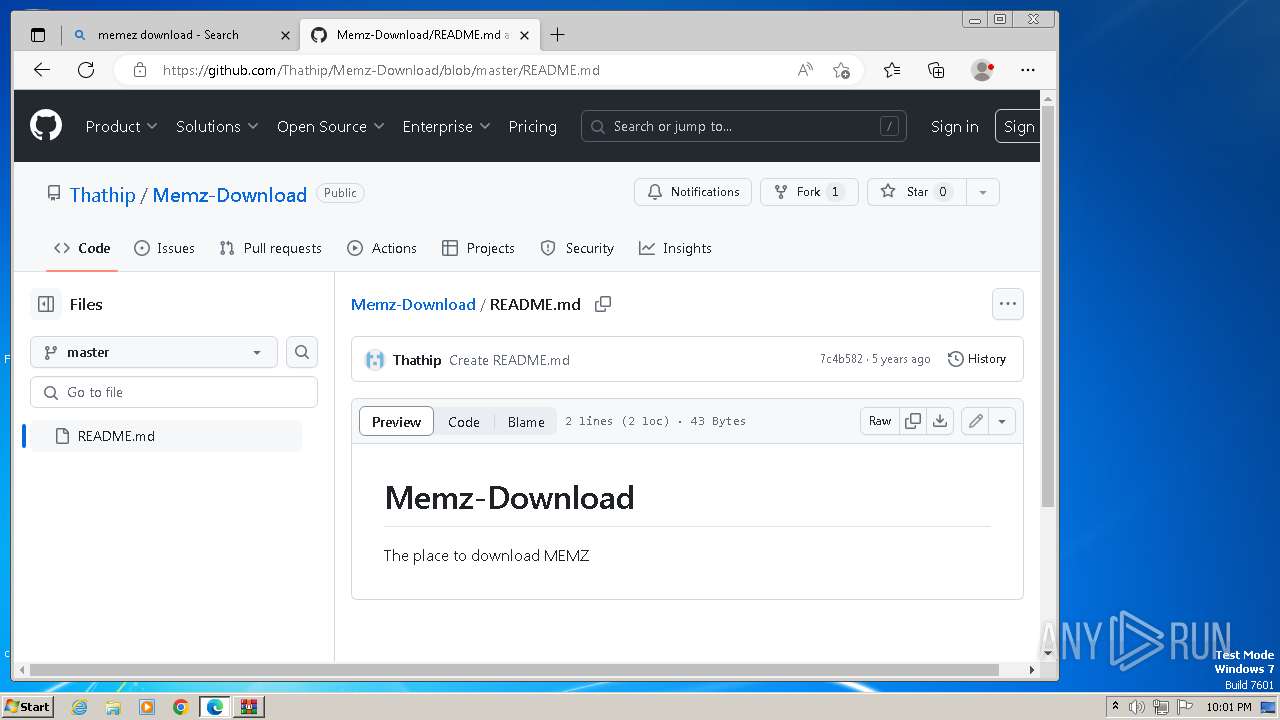Open the star lists dropdown arrow
The width and height of the screenshot is (1280, 720).
[x=982, y=192]
